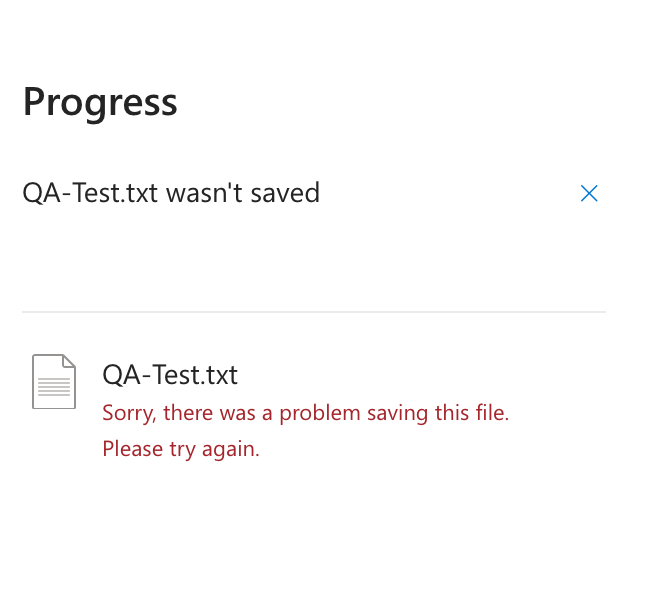Click "QA-Test.txt" in the top status line
Screen dimensions: 648x616
90,193
